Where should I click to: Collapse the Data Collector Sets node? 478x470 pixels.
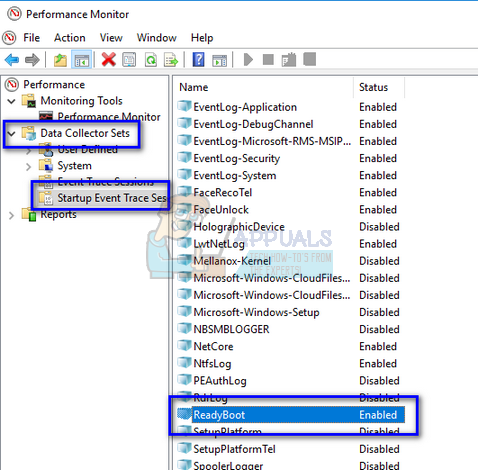point(11,134)
